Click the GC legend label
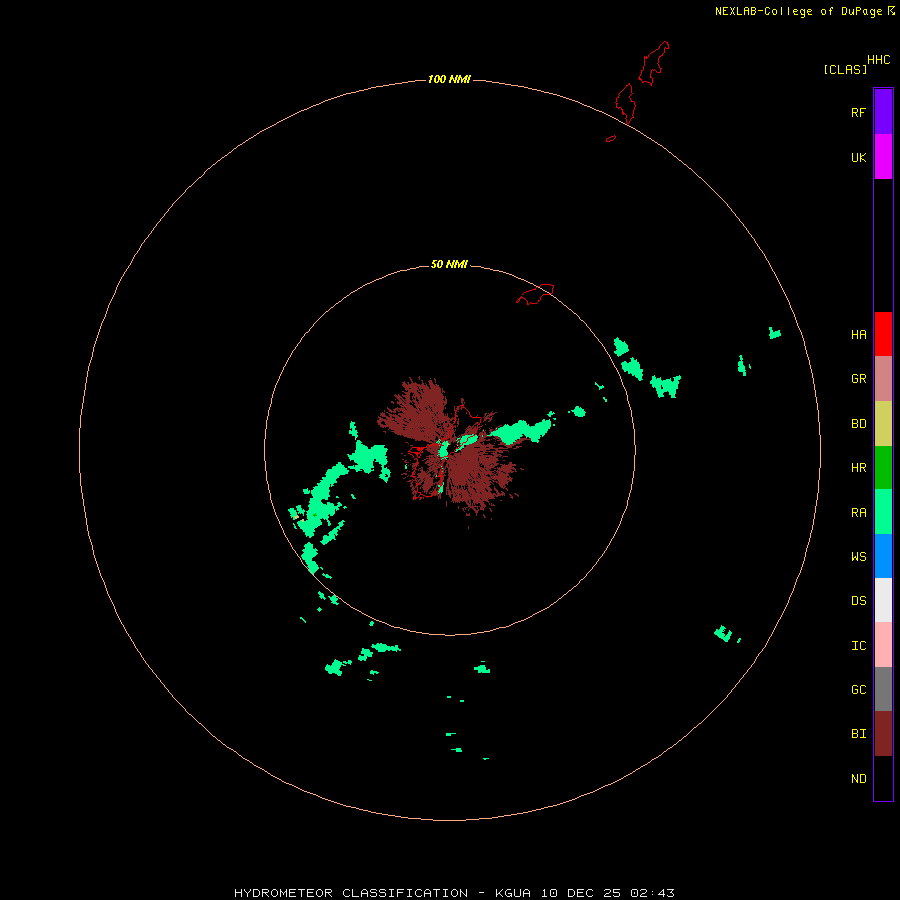 pyautogui.click(x=858, y=690)
